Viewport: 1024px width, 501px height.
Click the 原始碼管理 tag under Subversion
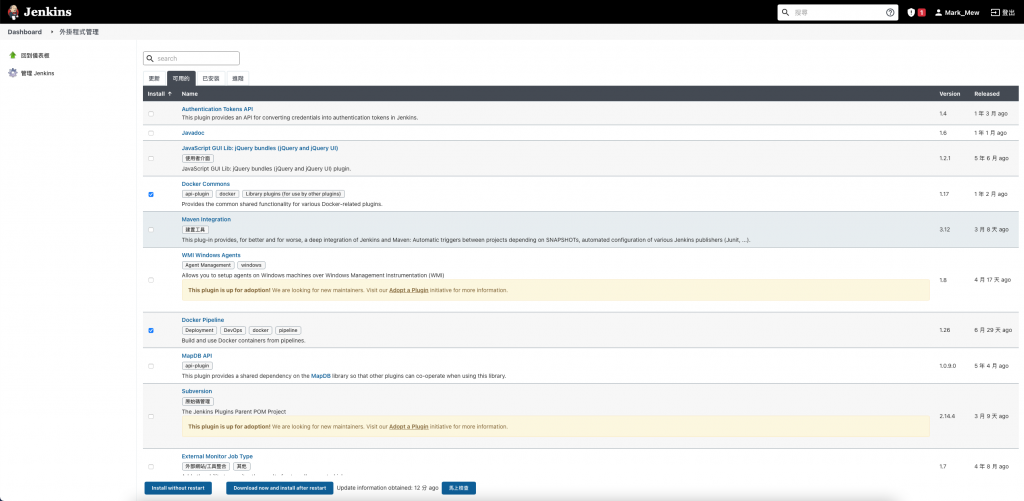click(198, 402)
